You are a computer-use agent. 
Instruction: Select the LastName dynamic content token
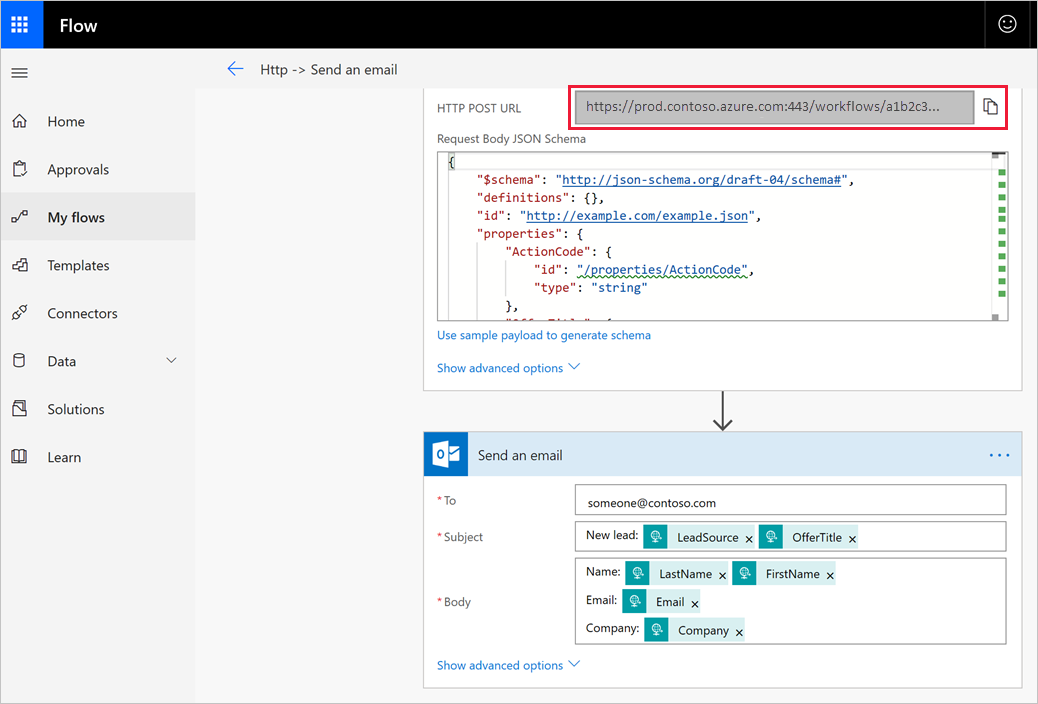[x=677, y=574]
